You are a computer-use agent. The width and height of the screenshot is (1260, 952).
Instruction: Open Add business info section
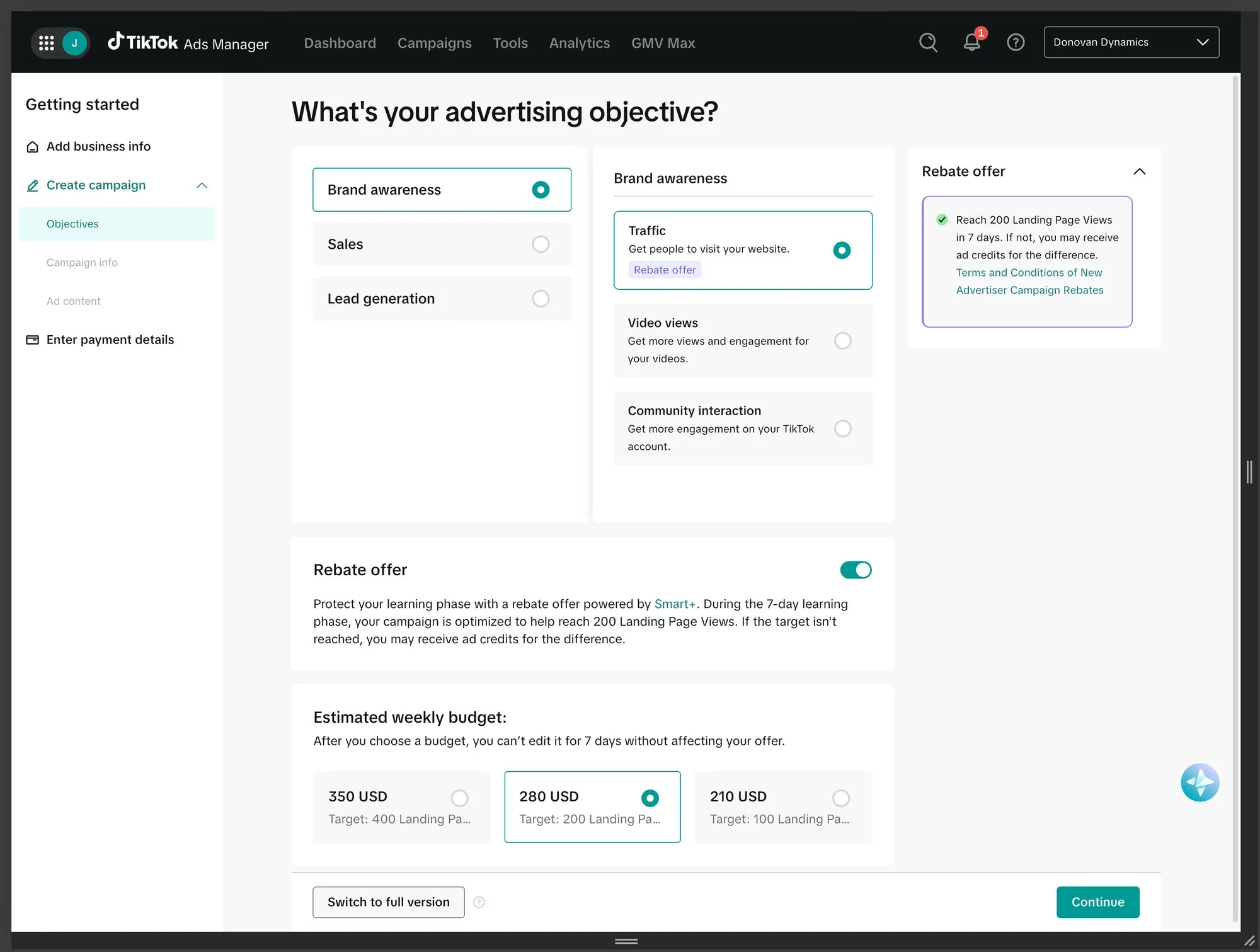pyautogui.click(x=98, y=147)
